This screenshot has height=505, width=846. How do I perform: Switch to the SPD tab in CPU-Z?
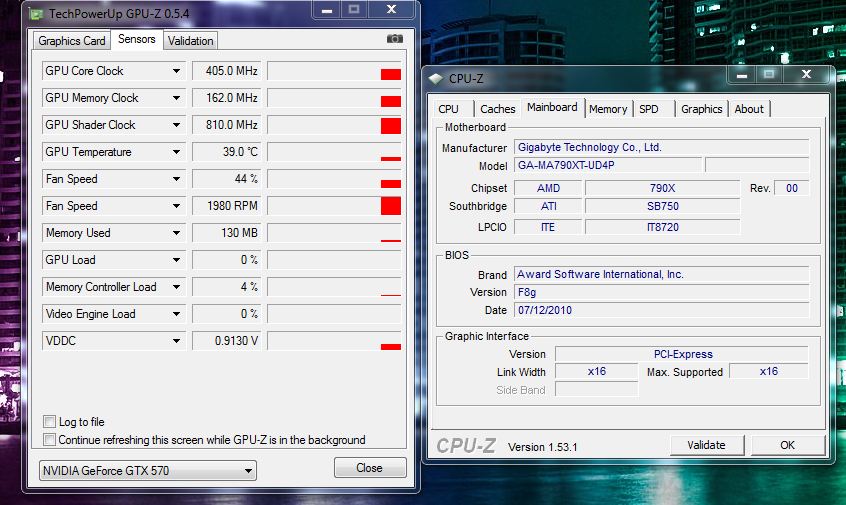point(649,109)
